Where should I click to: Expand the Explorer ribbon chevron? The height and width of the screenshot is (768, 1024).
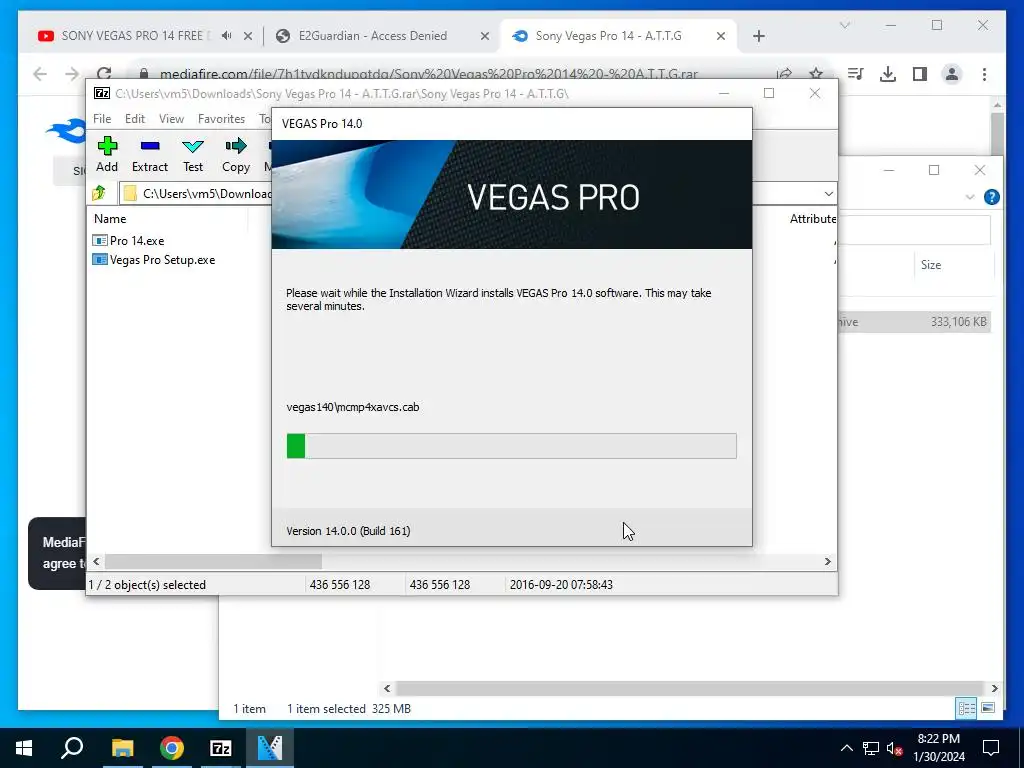pyautogui.click(x=970, y=197)
